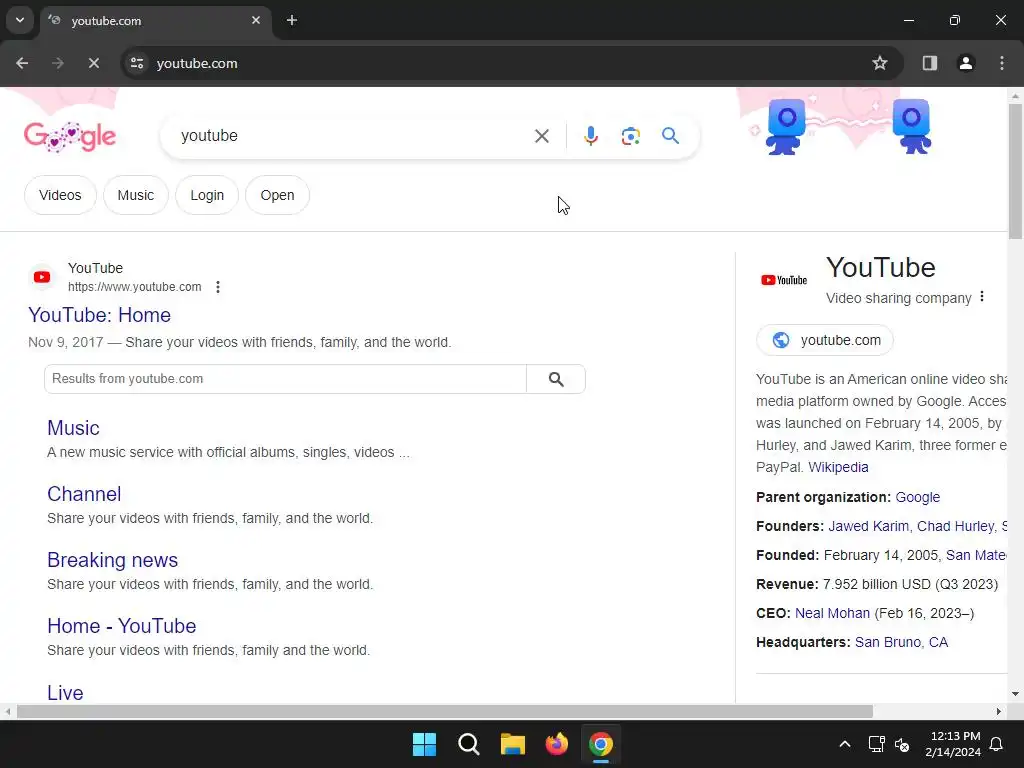The height and width of the screenshot is (768, 1024).
Task: Open the browser side panel
Action: pyautogui.click(x=929, y=63)
